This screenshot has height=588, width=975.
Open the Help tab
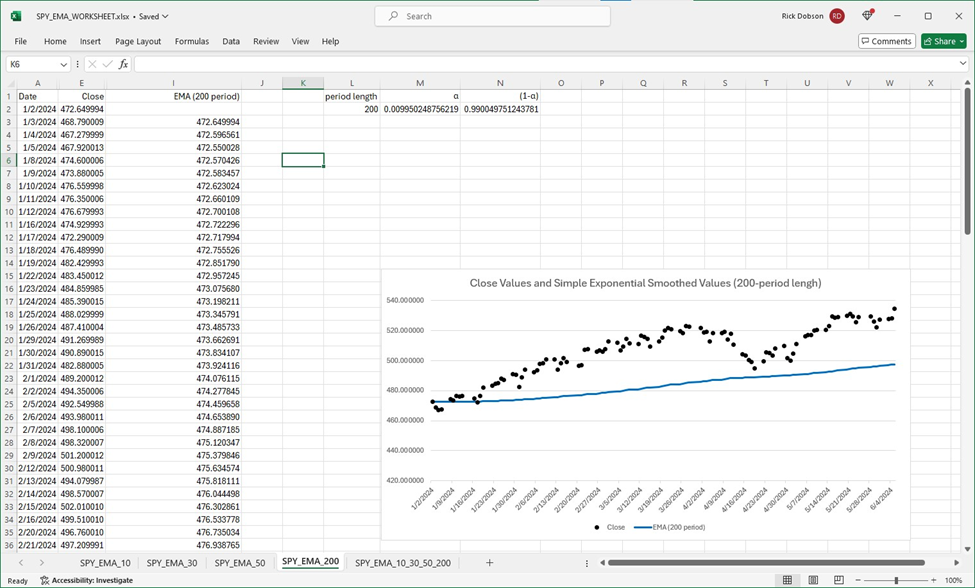coord(330,41)
